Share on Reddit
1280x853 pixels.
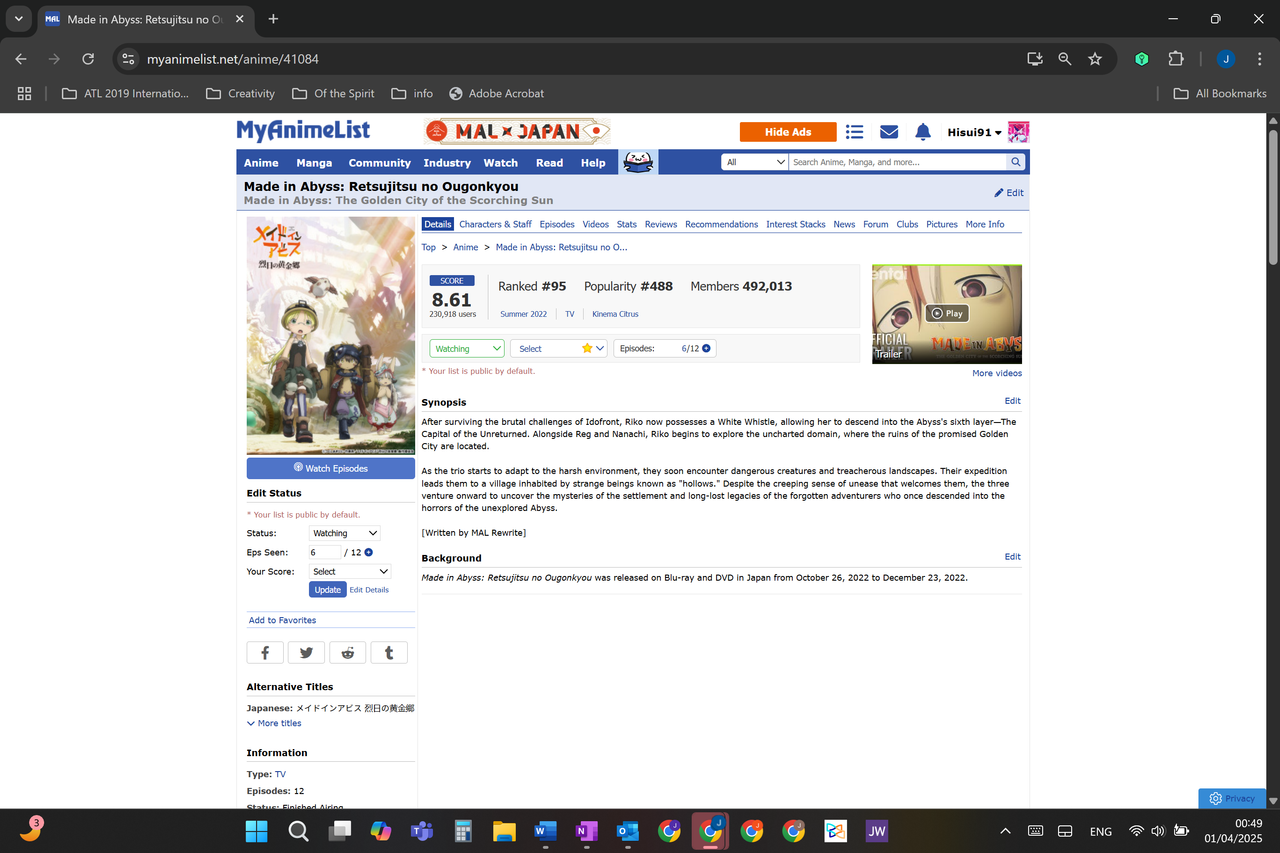pos(347,652)
